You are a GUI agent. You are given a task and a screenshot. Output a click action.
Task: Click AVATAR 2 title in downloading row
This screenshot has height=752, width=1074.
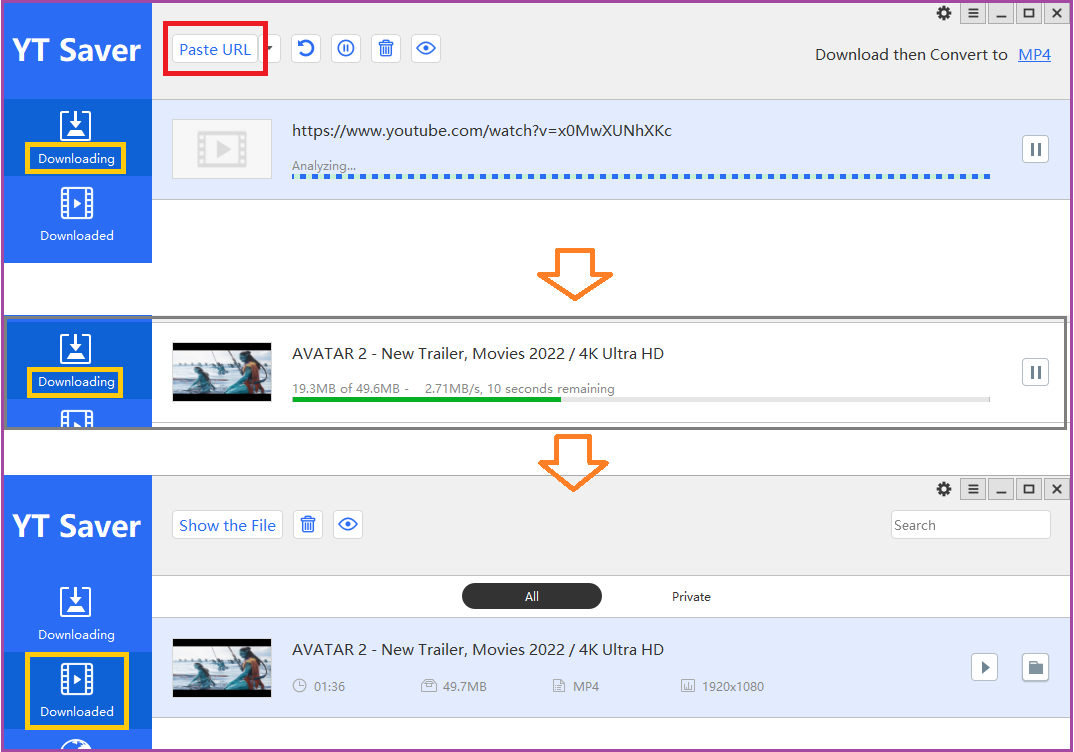[x=477, y=354]
